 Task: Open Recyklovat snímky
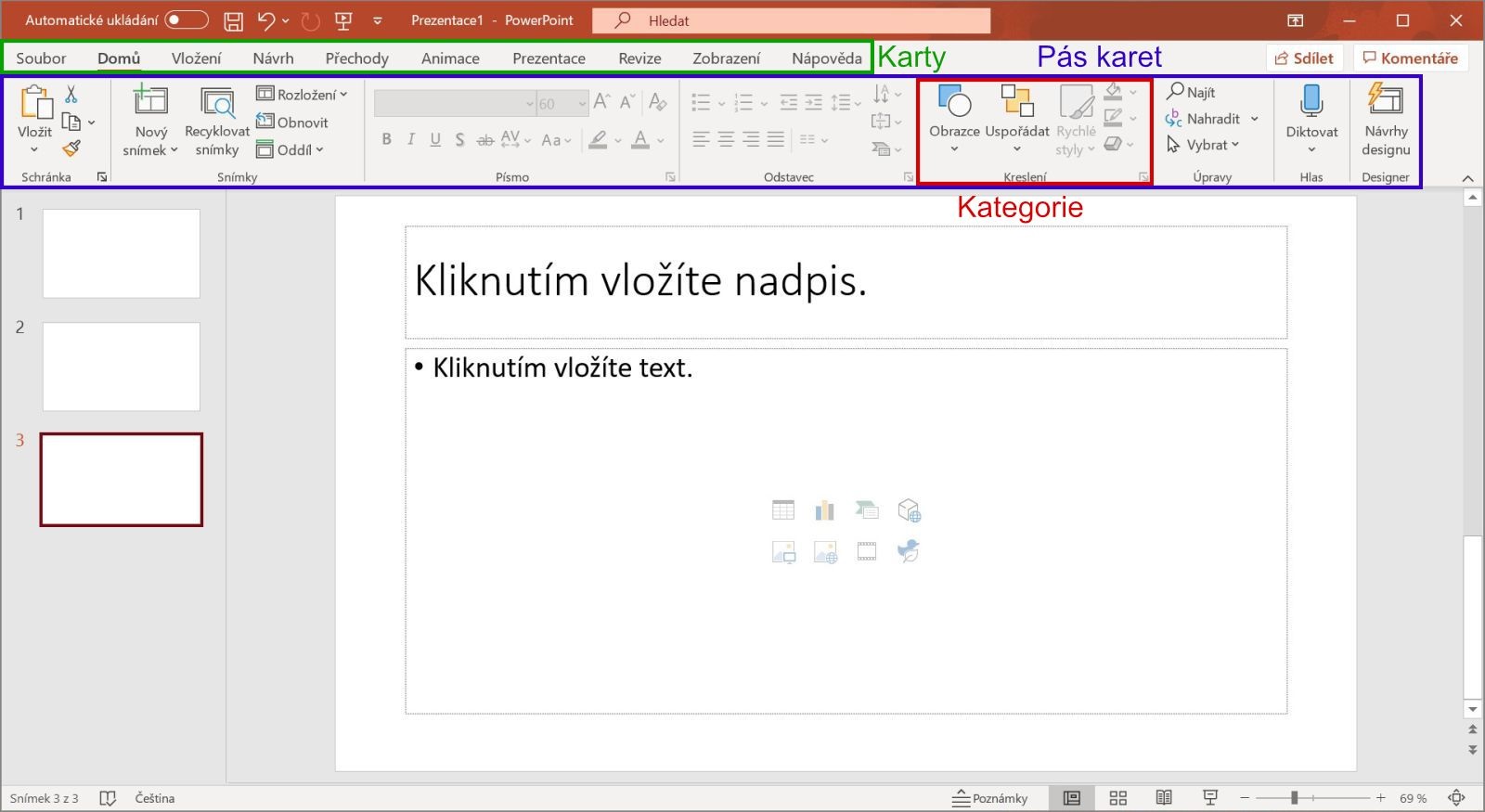(x=217, y=122)
